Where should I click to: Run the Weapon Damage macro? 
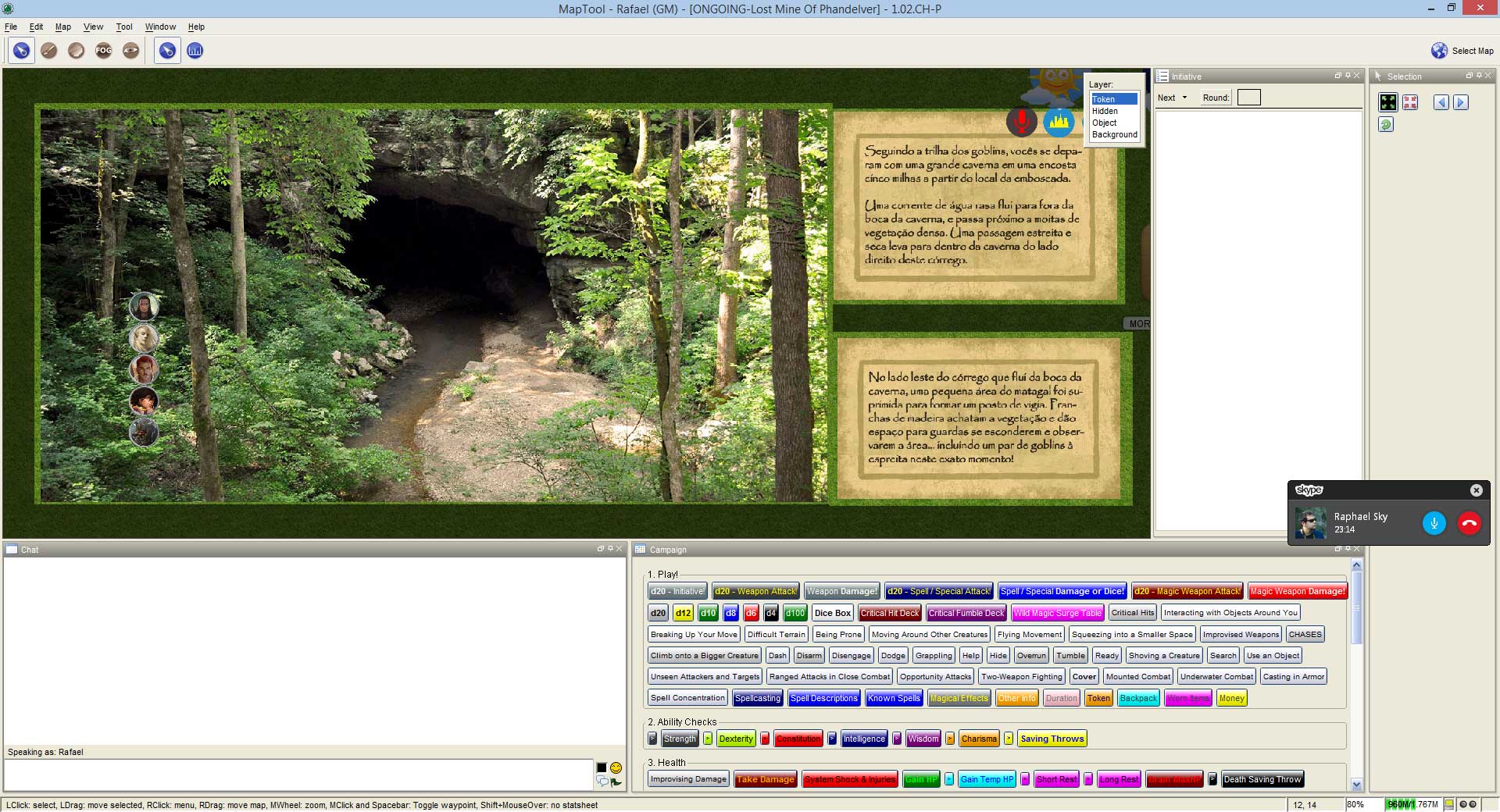pos(841,591)
